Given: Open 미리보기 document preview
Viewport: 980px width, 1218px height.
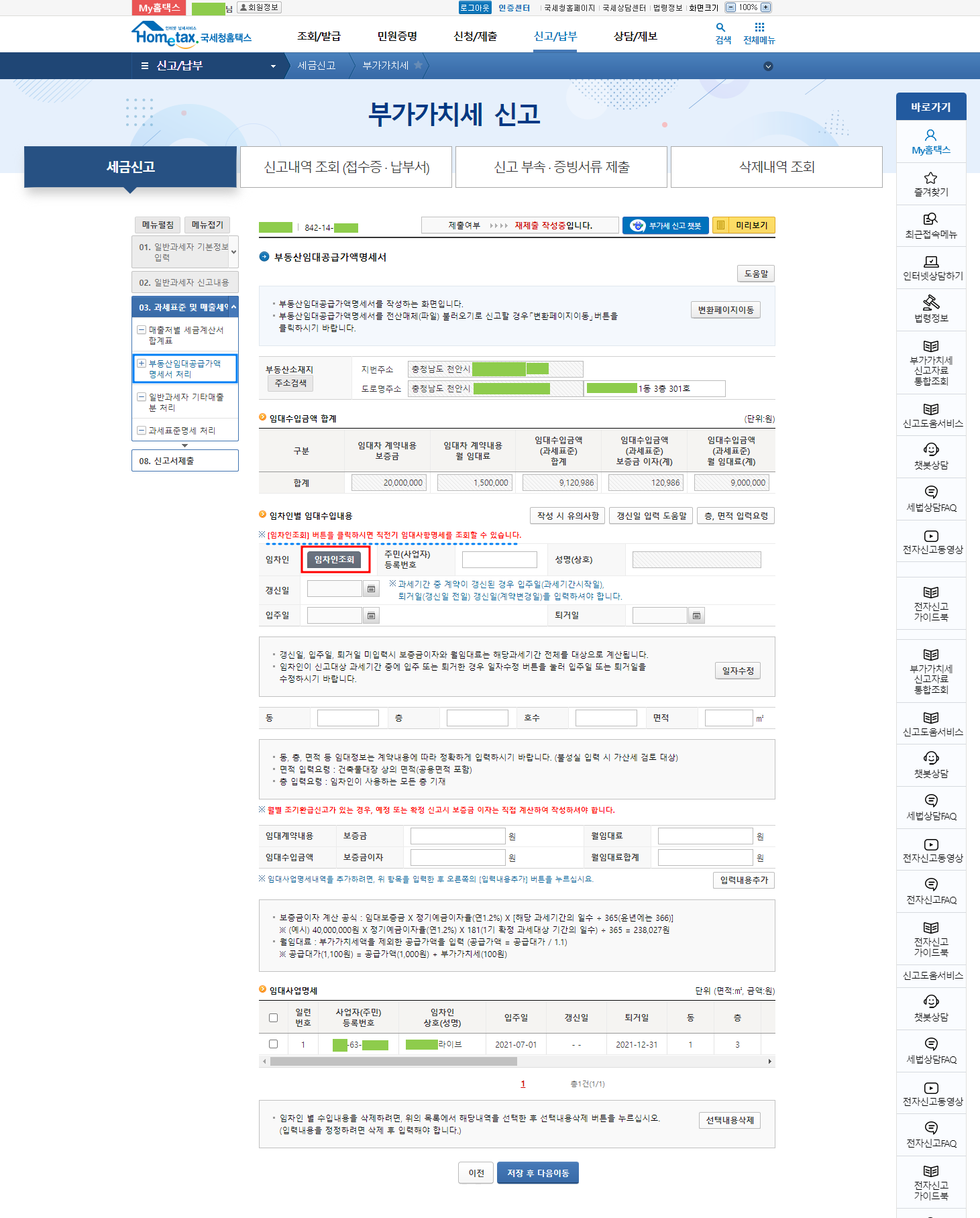Looking at the screenshot, I should click(744, 225).
